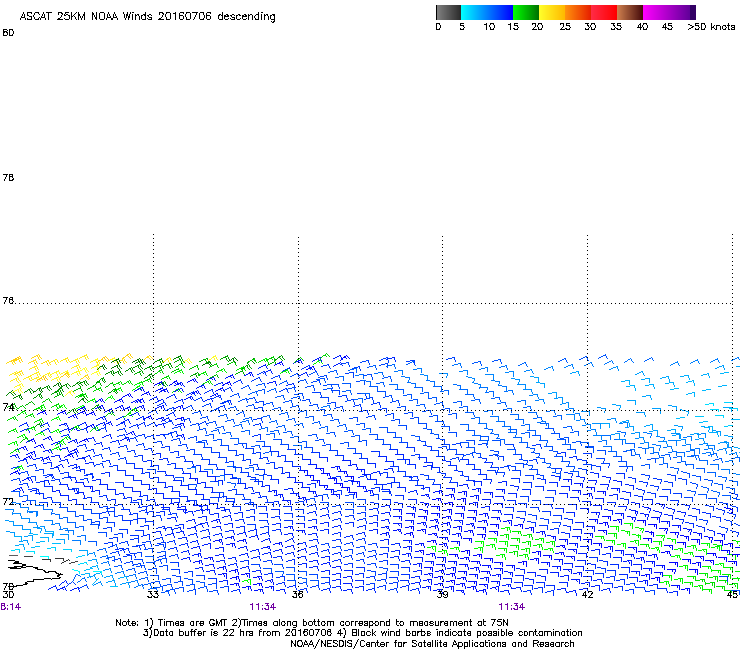Click the title 'ASCAT 25KM NOAA Winds 20160706 descending'
This screenshot has width=740, height=650.
point(147,17)
